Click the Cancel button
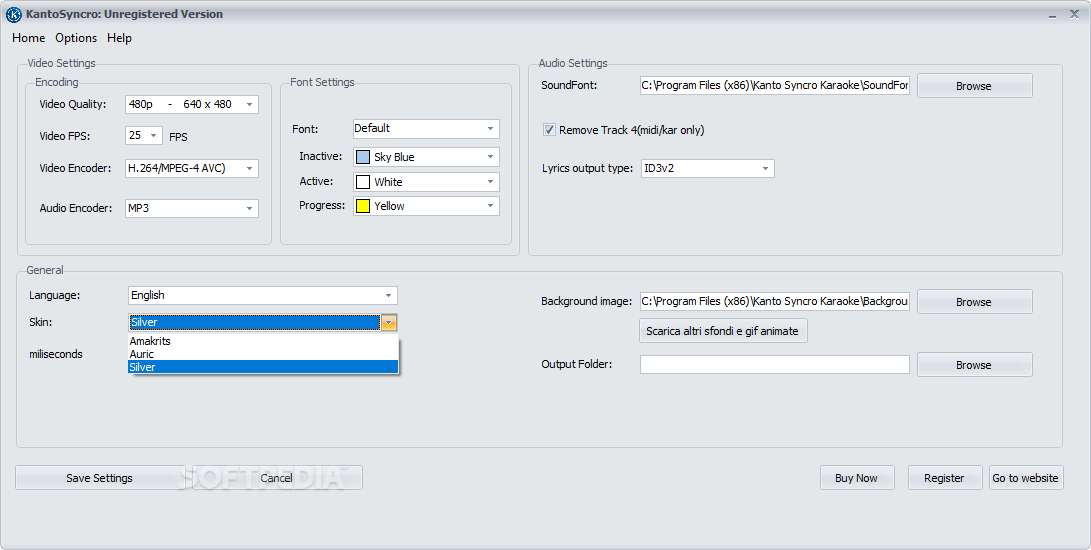The image size is (1091, 550). tap(276, 478)
